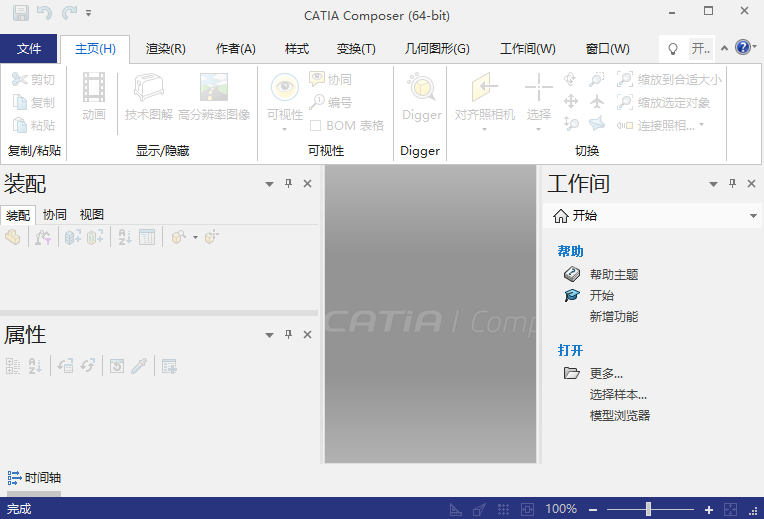Collapse the ribbon with the up arrow

[x=725, y=48]
